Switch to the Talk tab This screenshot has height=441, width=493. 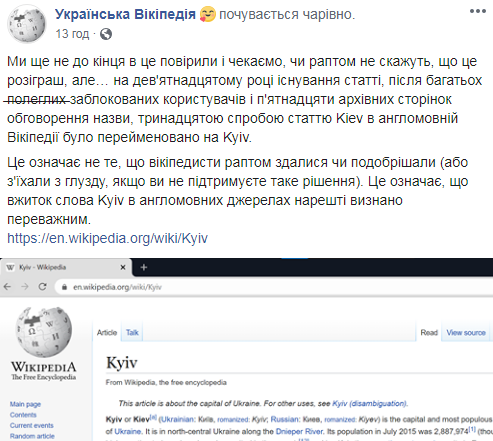[x=132, y=332]
